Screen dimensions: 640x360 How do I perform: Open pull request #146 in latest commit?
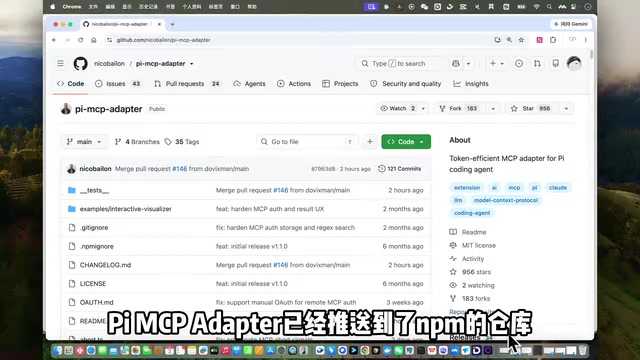click(x=180, y=169)
